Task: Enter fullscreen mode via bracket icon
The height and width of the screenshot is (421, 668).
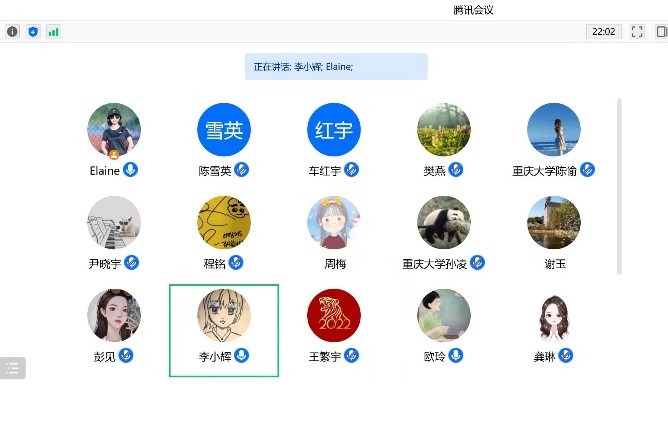Action: click(x=637, y=32)
